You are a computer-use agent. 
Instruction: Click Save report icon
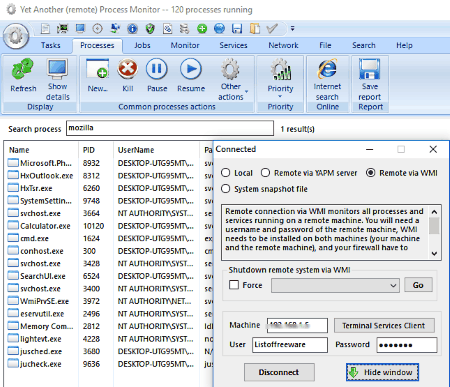click(x=370, y=69)
